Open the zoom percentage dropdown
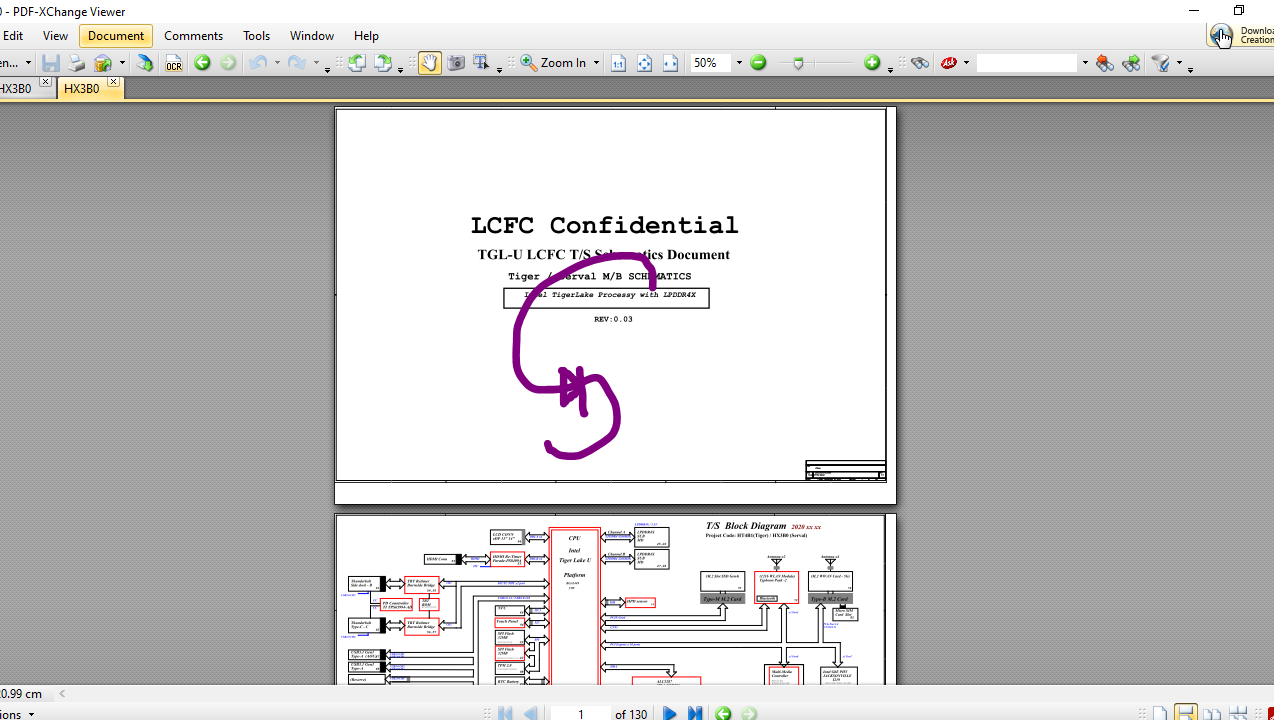1274x720 pixels. point(739,63)
